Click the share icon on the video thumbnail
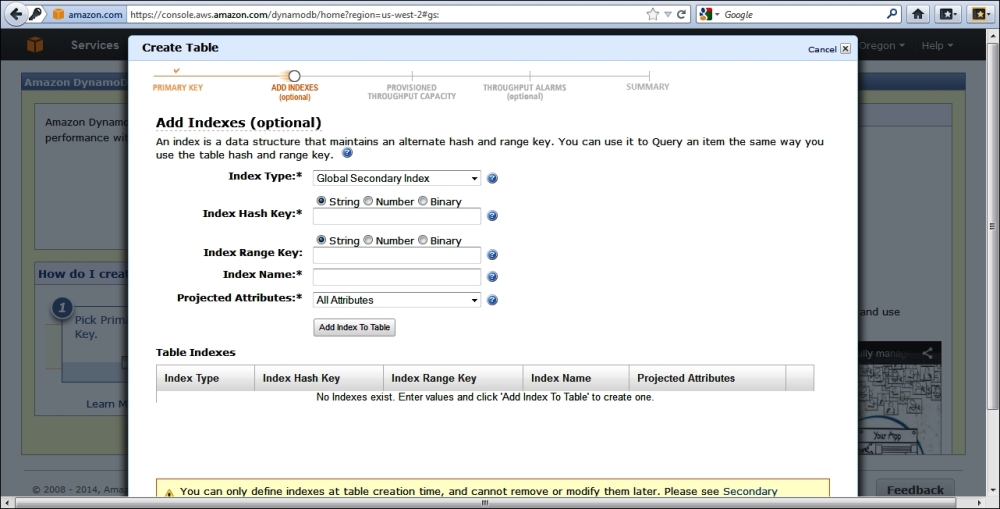Screen dimensions: 1000x509 [x=927, y=353]
